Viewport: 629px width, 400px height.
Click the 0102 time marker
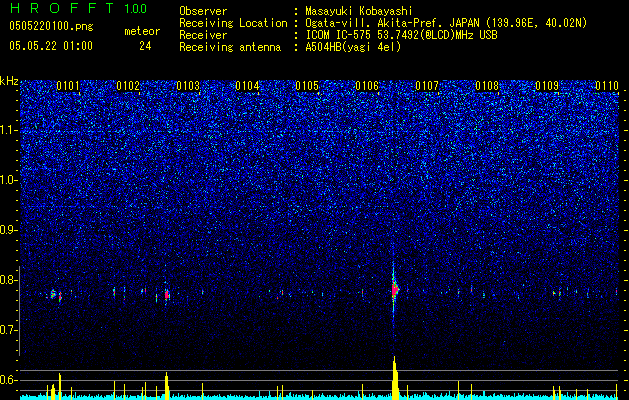click(128, 86)
